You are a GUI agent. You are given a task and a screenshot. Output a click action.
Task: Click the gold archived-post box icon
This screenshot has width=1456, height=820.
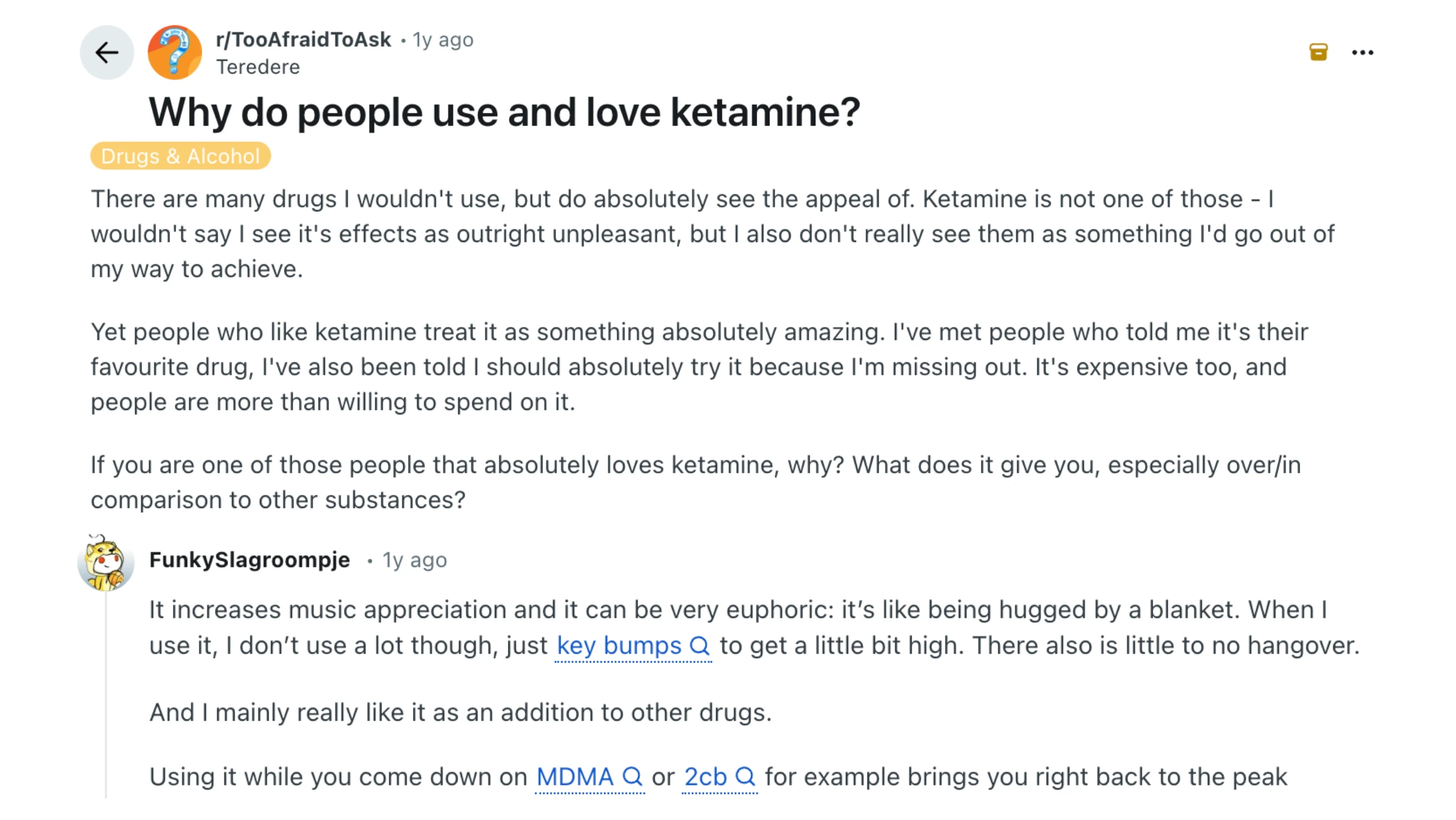pos(1318,52)
